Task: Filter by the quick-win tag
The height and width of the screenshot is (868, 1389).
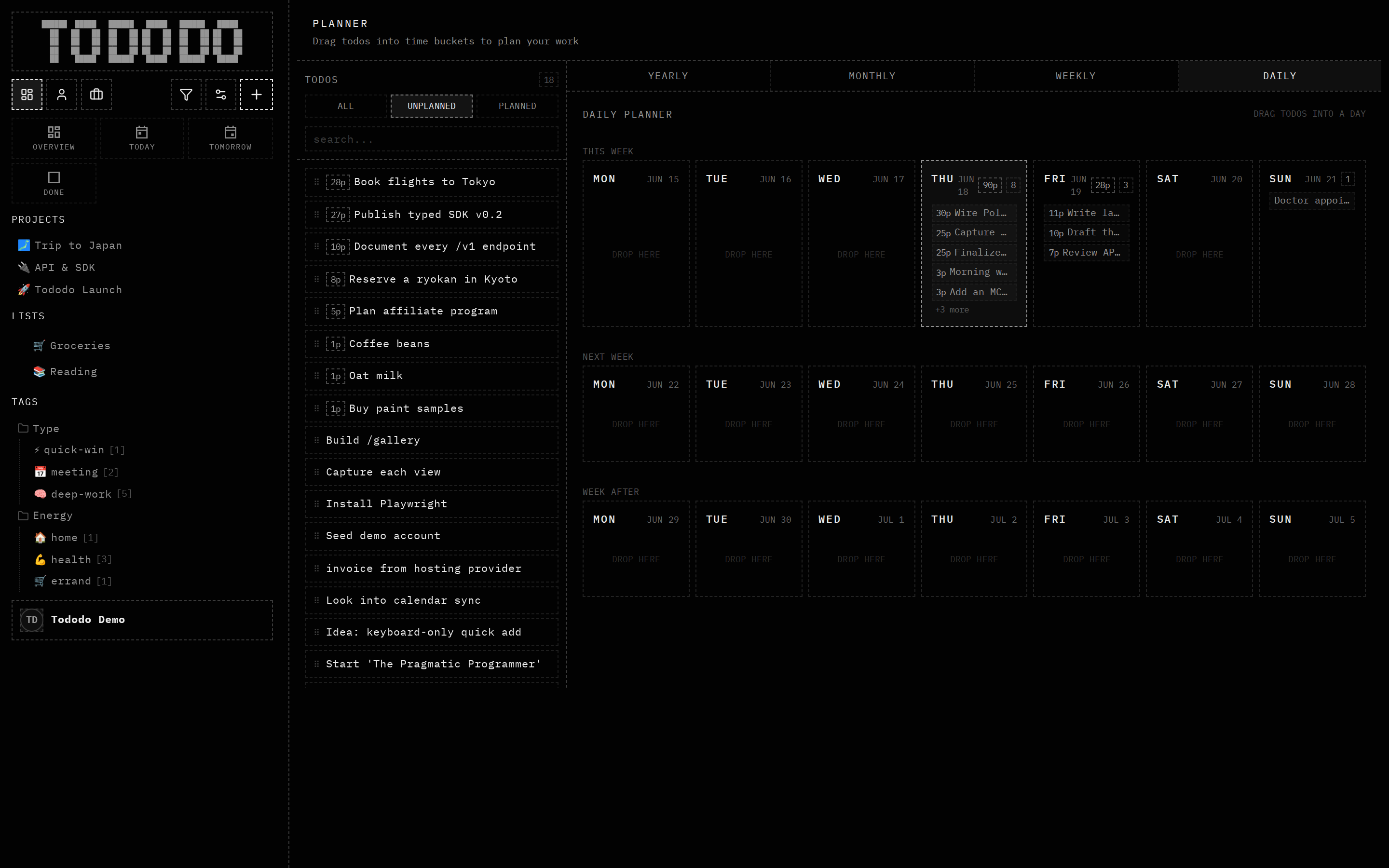Action: click(x=79, y=450)
